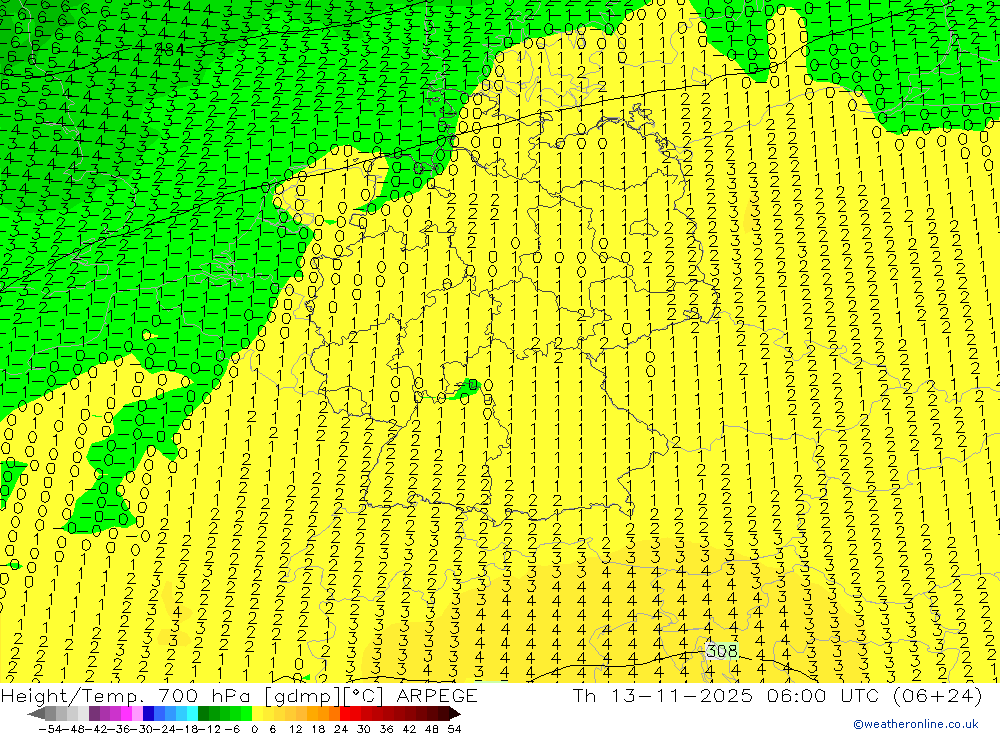Click the 0 legend scale value
The height and width of the screenshot is (733, 1000).
(x=254, y=729)
